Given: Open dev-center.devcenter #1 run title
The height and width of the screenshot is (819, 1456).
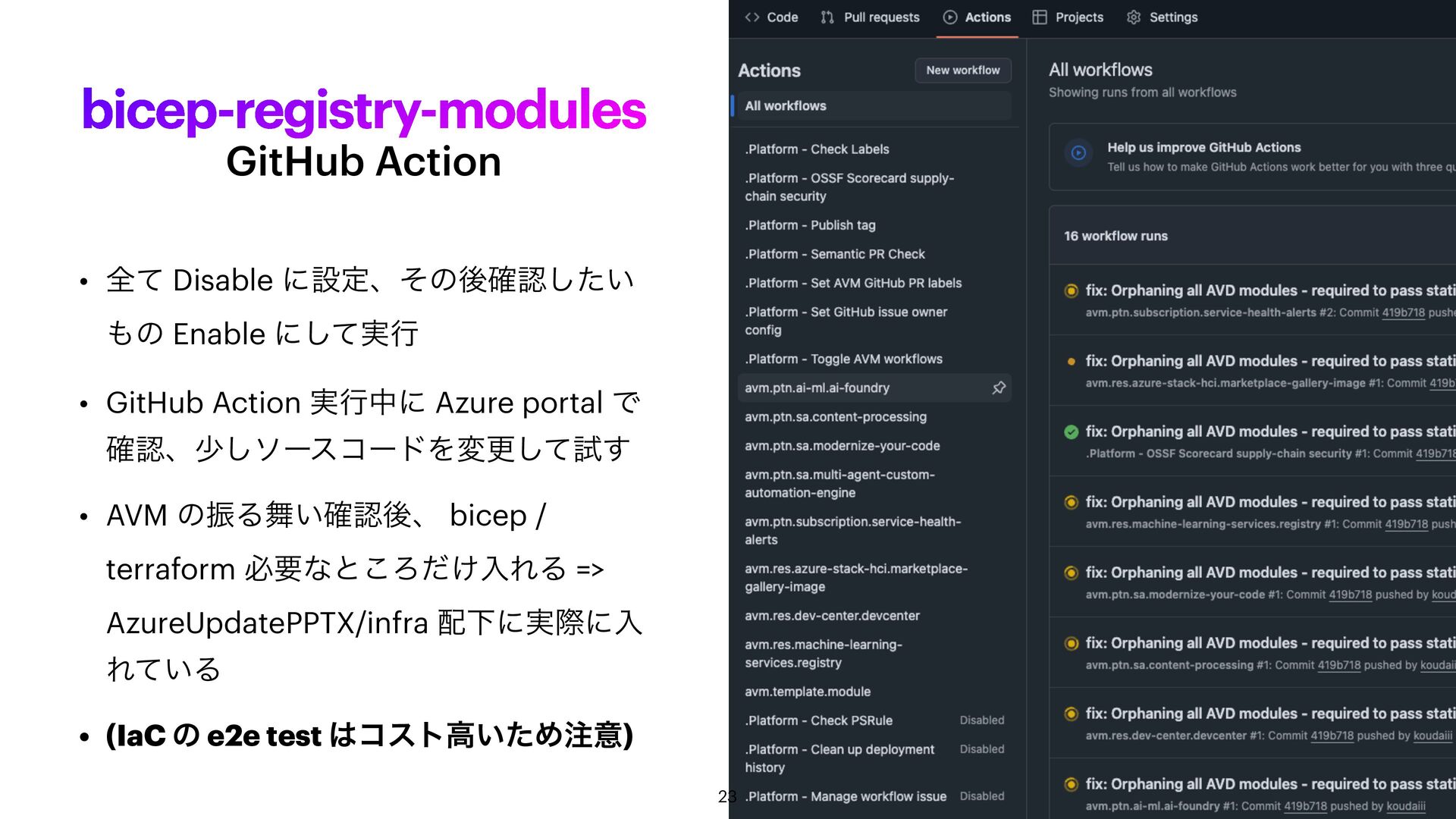Looking at the screenshot, I should pyautogui.click(x=1270, y=714).
